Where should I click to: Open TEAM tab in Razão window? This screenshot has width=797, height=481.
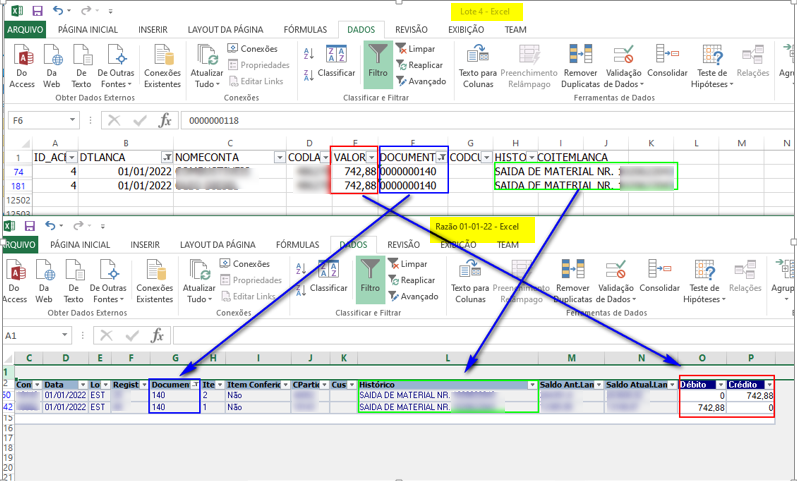[x=508, y=245]
